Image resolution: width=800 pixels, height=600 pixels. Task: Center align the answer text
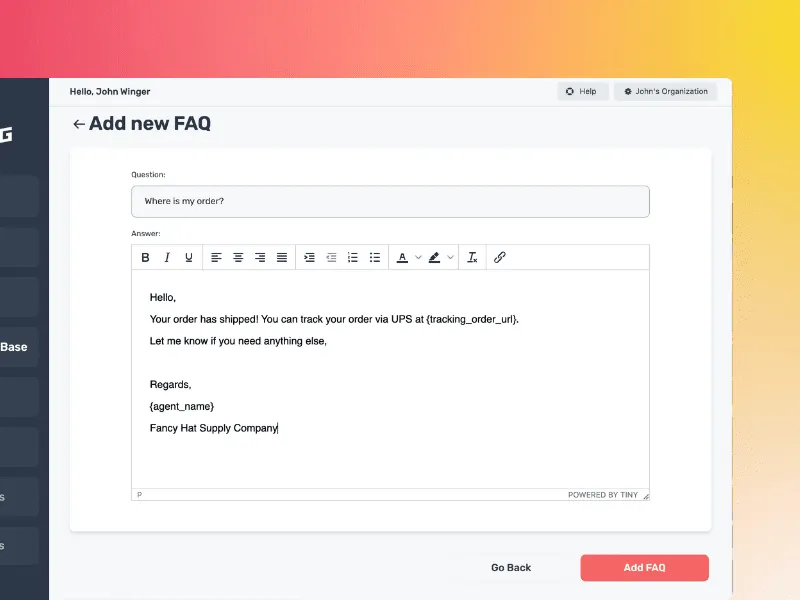point(238,258)
